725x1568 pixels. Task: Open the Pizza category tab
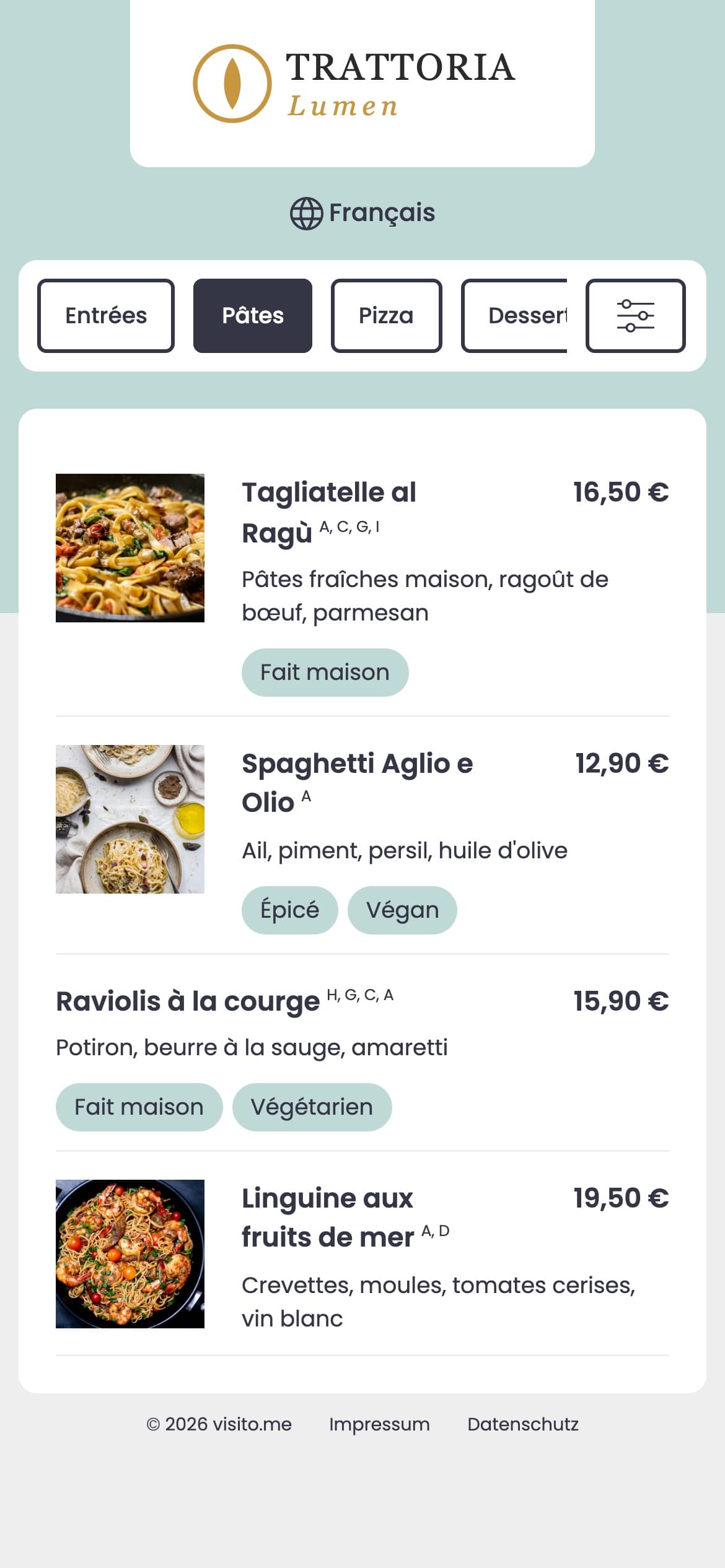[x=386, y=316]
